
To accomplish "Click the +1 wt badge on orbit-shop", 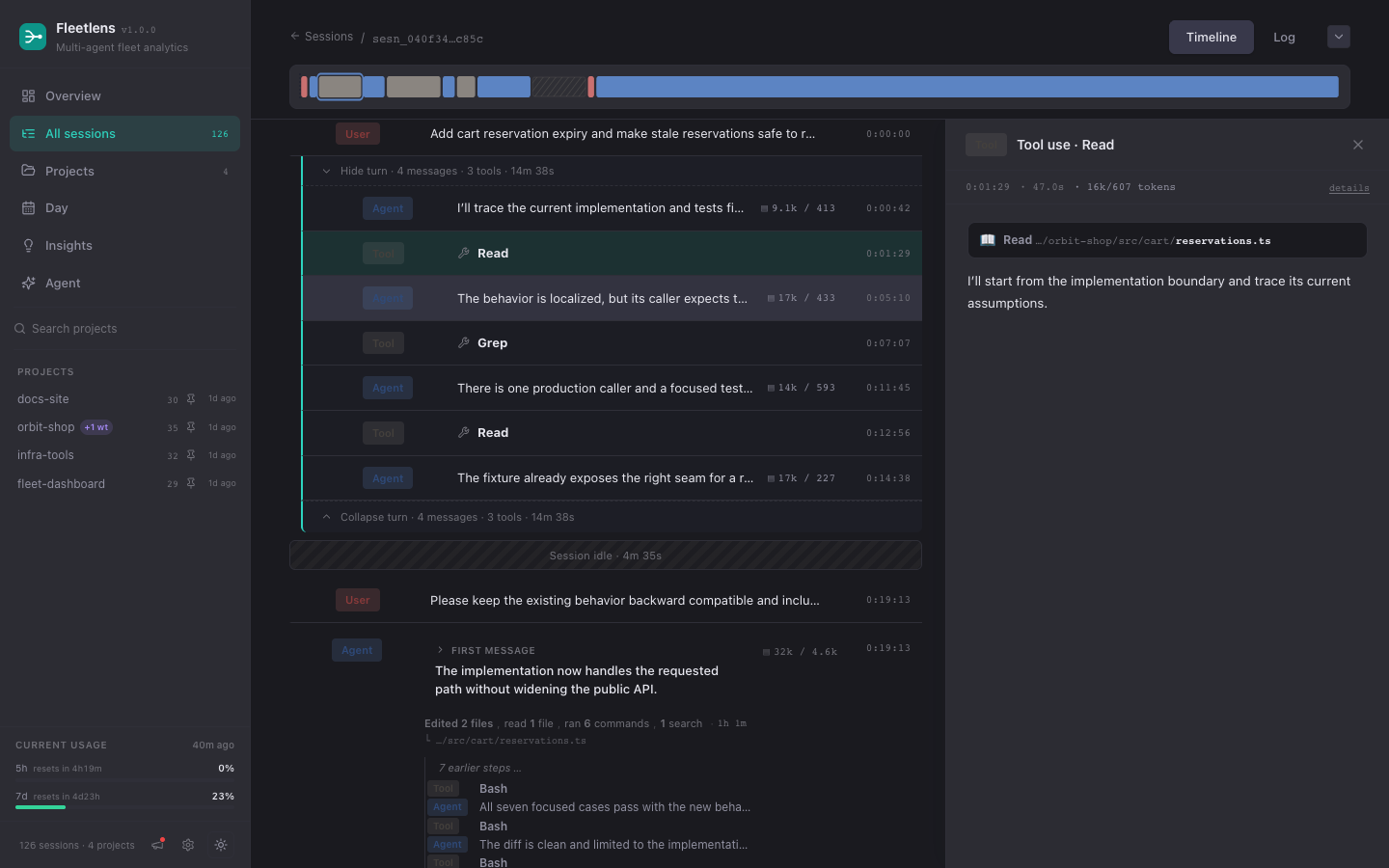I will (x=96, y=427).
